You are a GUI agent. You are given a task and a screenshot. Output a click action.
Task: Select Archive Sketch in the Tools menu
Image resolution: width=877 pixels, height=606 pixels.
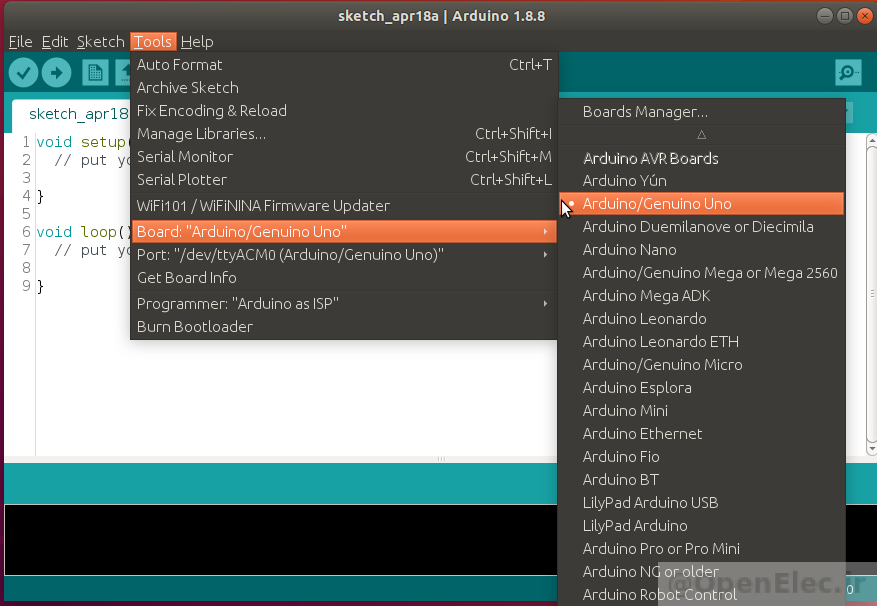pos(344,88)
